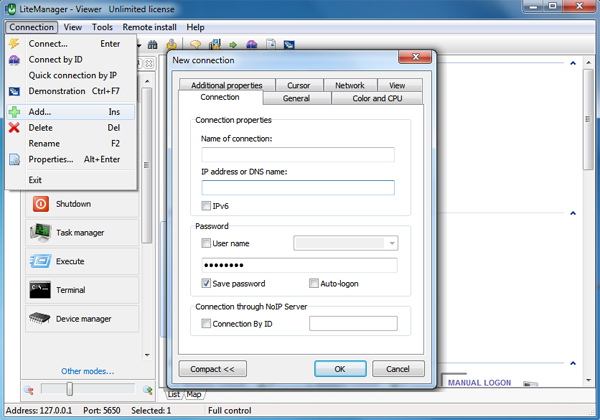The image size is (600, 420).
Task: Collapse the first right-panel section chevron
Action: [573, 63]
